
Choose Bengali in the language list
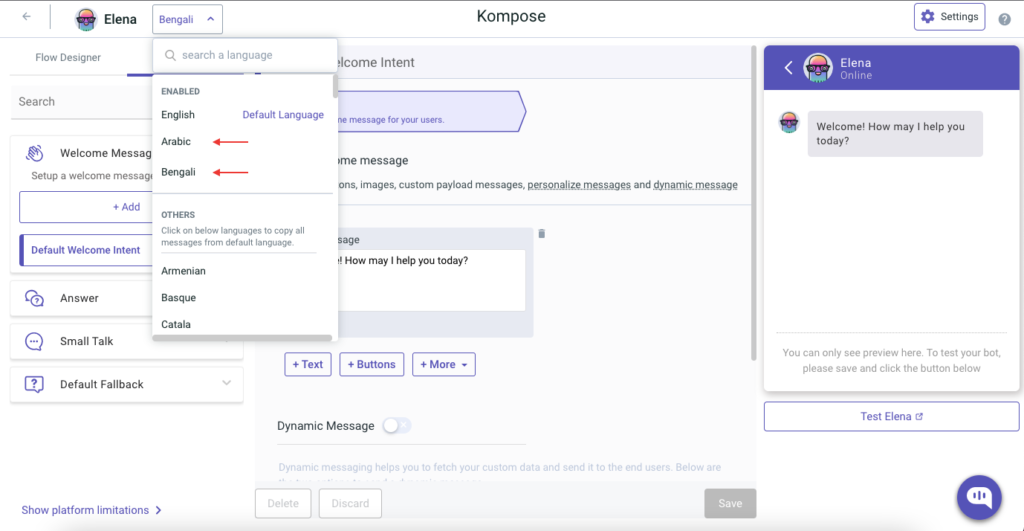coord(178,172)
